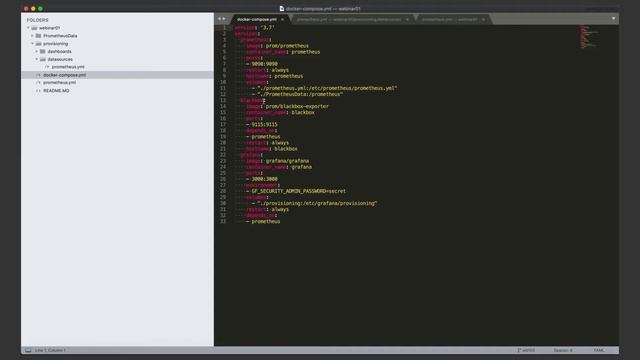Click the docker-compose.yml file icon in sidebar

click(x=39, y=75)
